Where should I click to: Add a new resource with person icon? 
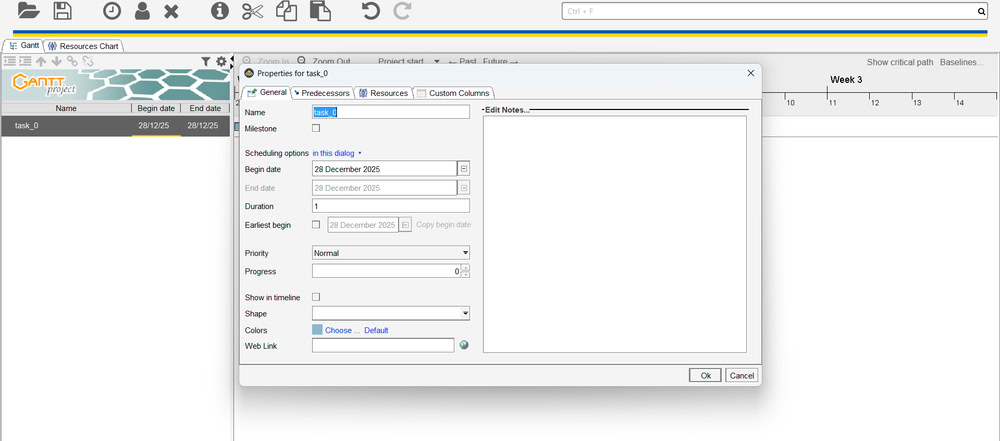pyautogui.click(x=142, y=11)
